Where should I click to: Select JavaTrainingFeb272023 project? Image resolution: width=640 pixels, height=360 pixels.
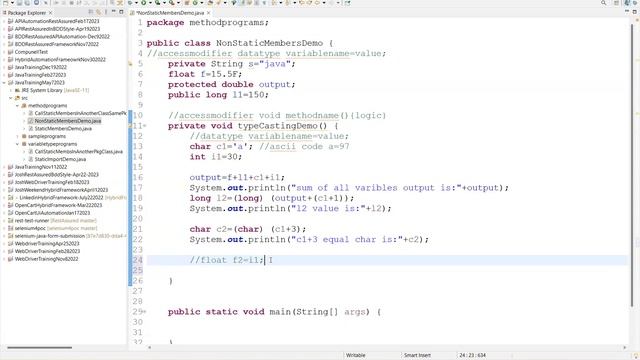tap(40, 75)
